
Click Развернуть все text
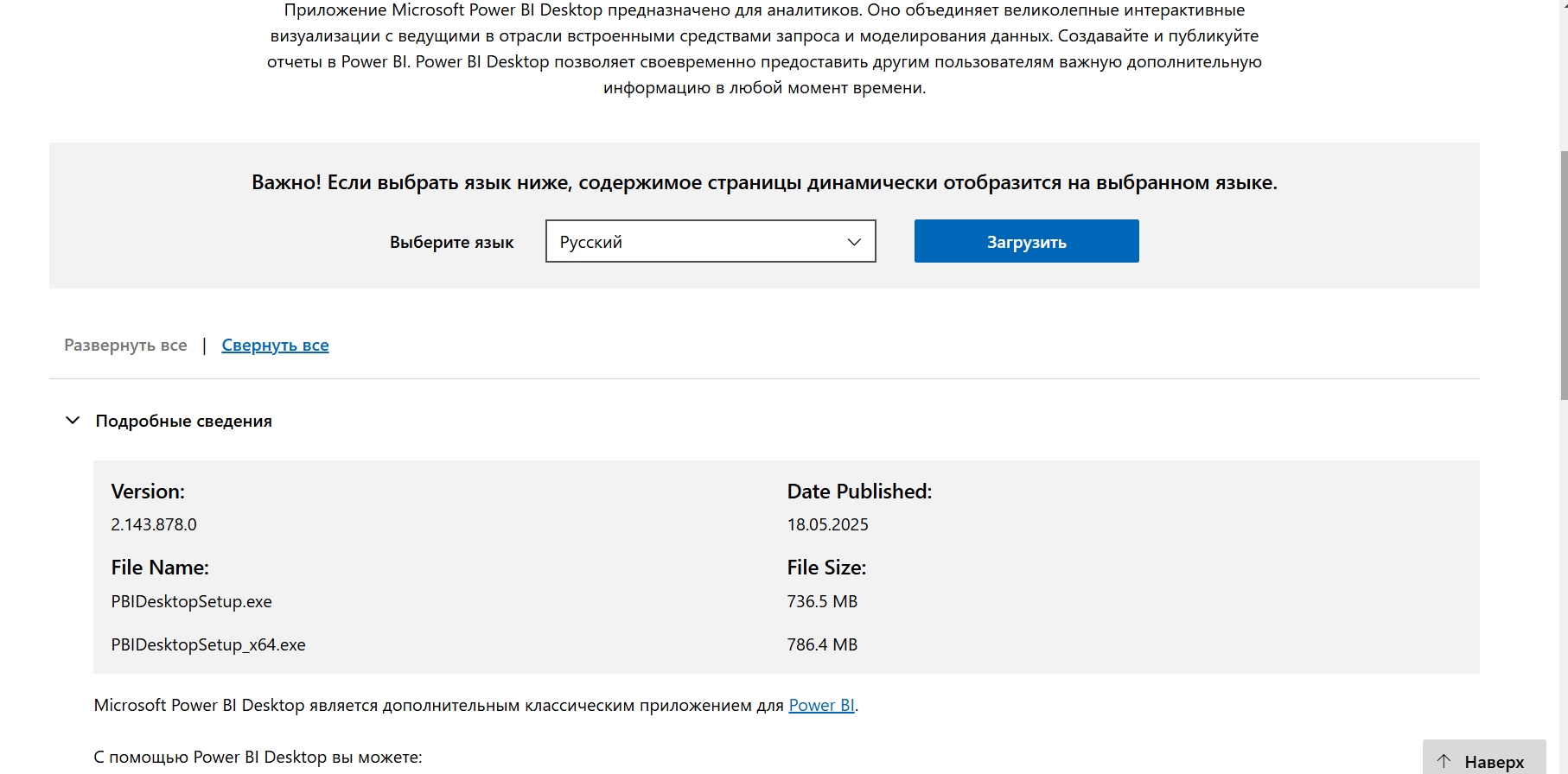click(x=125, y=345)
